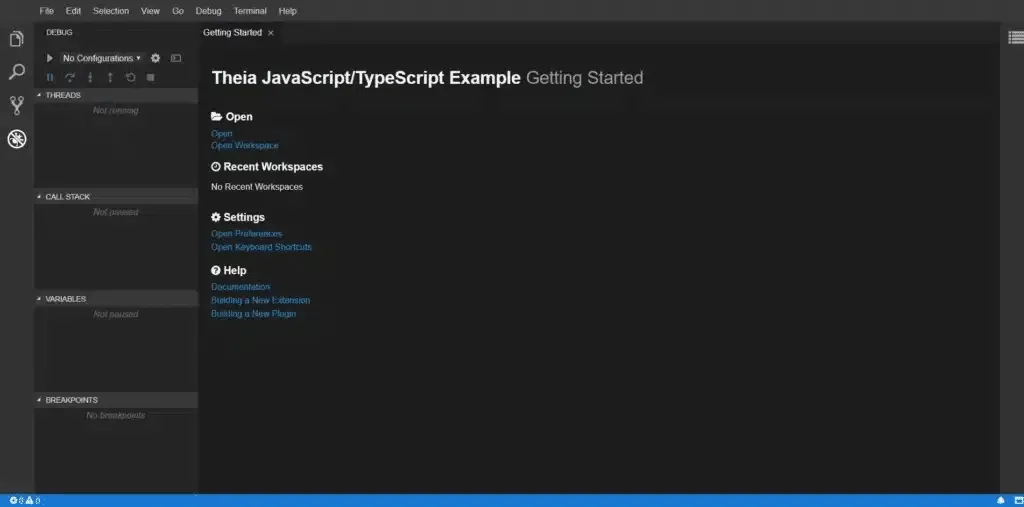Click the Step Into icon
Screen dimensions: 1024x507
point(90,77)
